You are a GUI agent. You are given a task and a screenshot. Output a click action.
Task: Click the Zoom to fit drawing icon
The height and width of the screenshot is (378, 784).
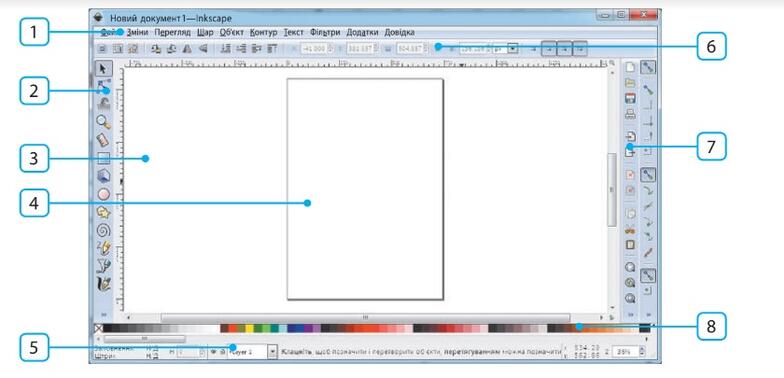630,283
